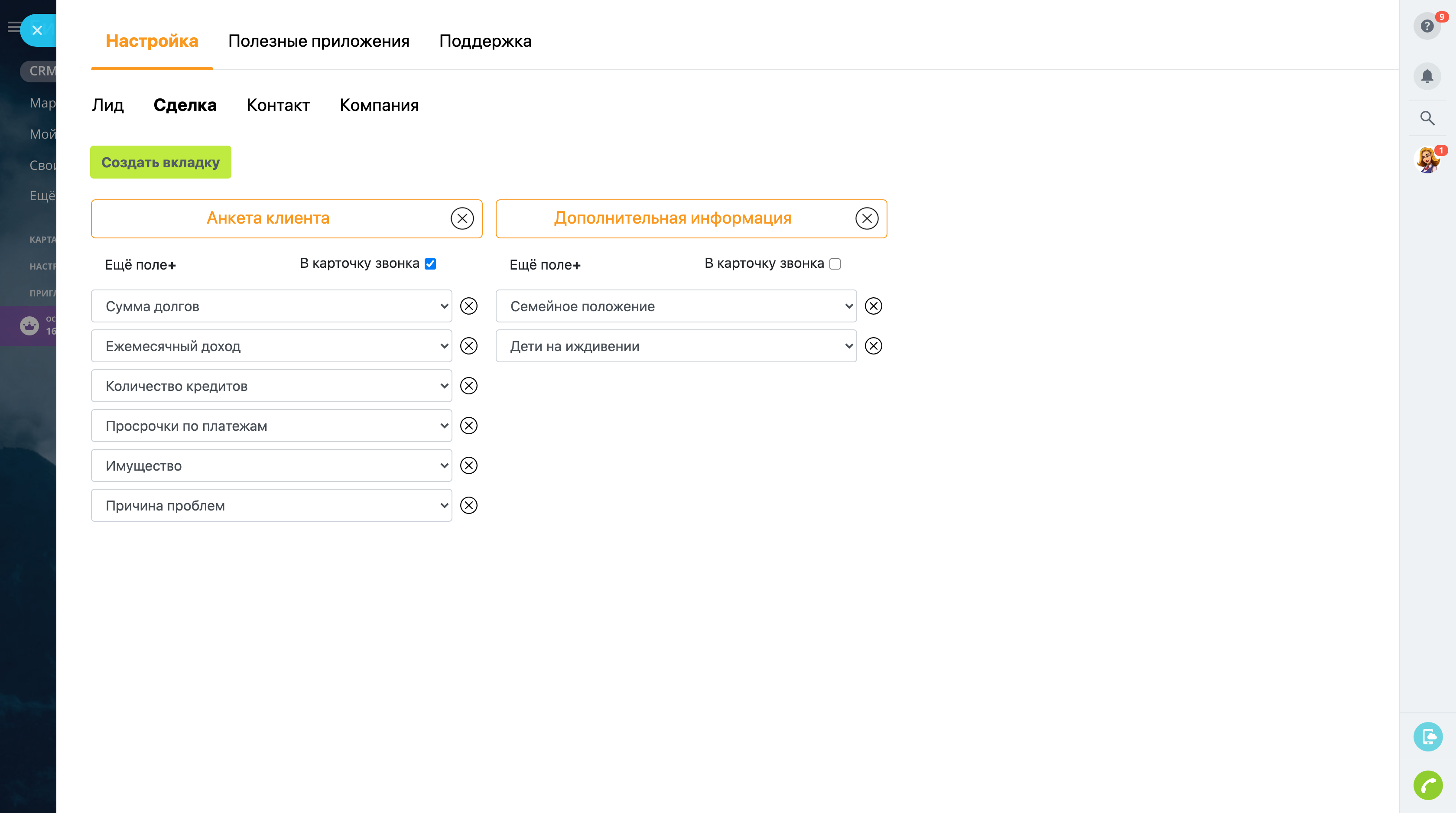Open search from the right sidebar

coord(1427,118)
